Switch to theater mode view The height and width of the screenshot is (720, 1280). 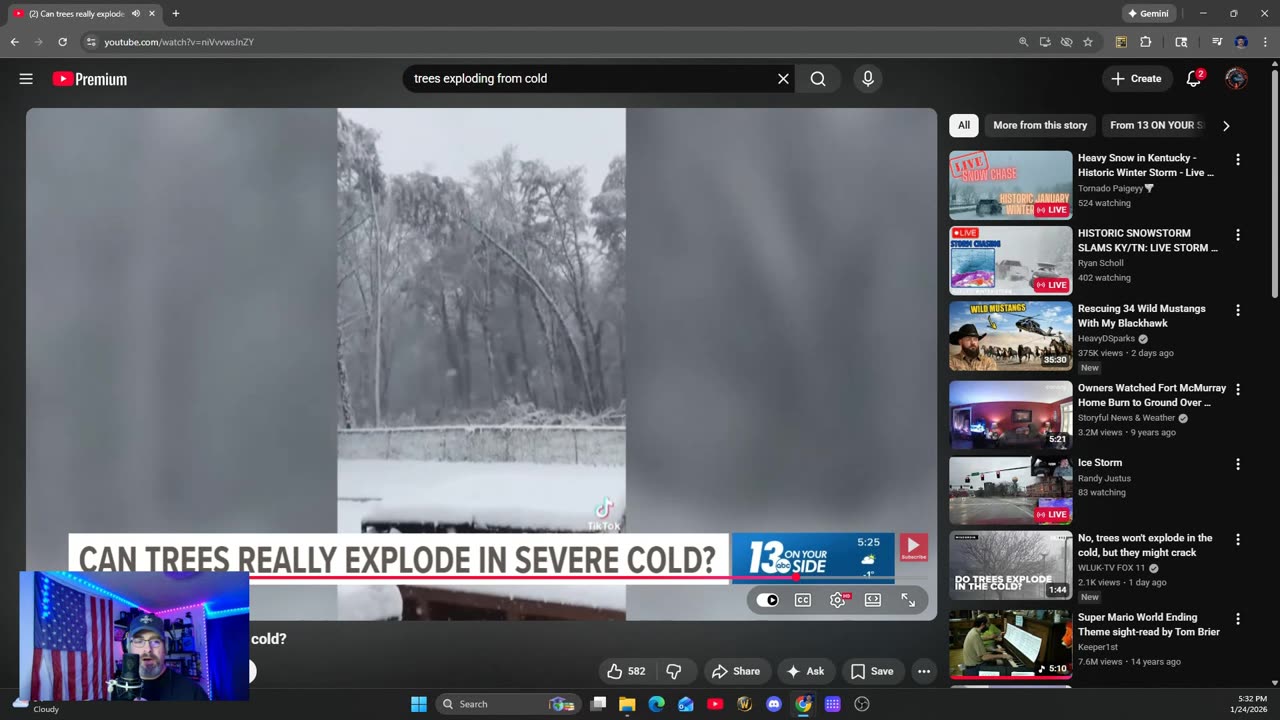[873, 600]
